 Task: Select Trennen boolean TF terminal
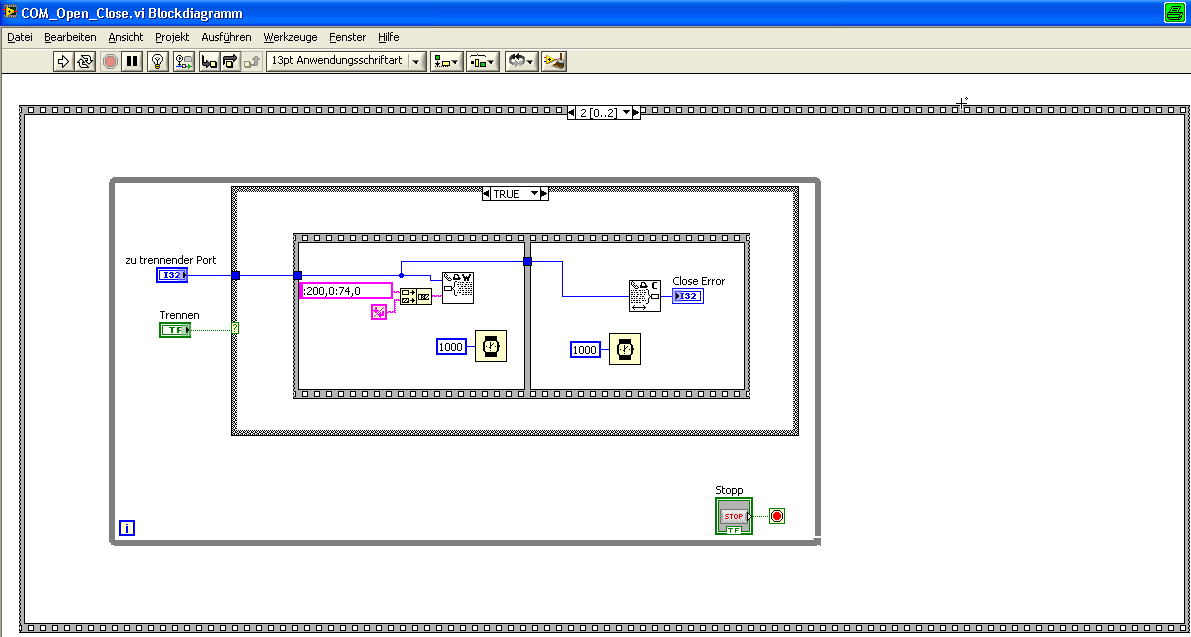[x=175, y=330]
